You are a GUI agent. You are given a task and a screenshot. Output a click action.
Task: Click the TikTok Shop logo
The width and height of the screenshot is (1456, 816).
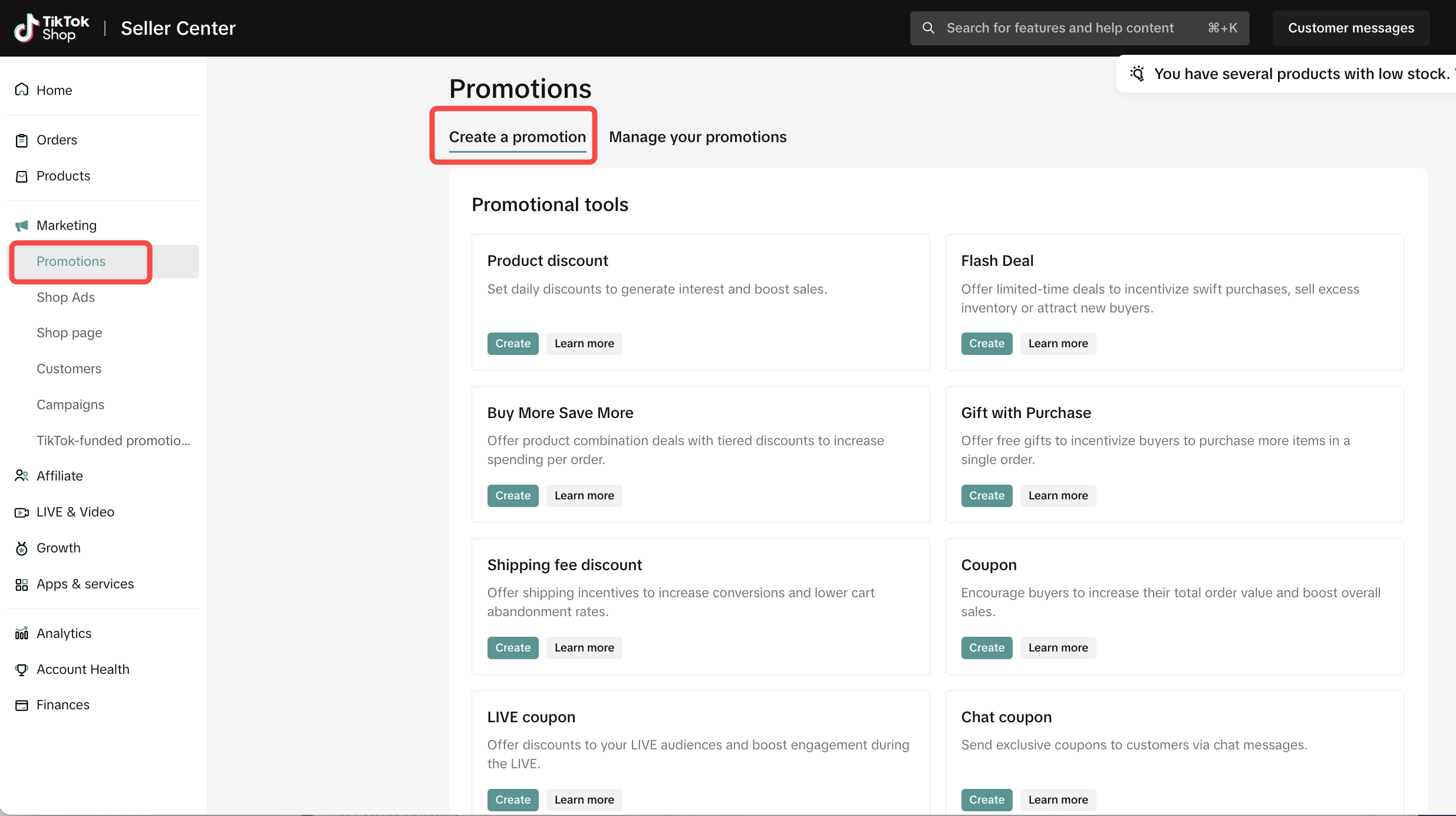[x=51, y=28]
